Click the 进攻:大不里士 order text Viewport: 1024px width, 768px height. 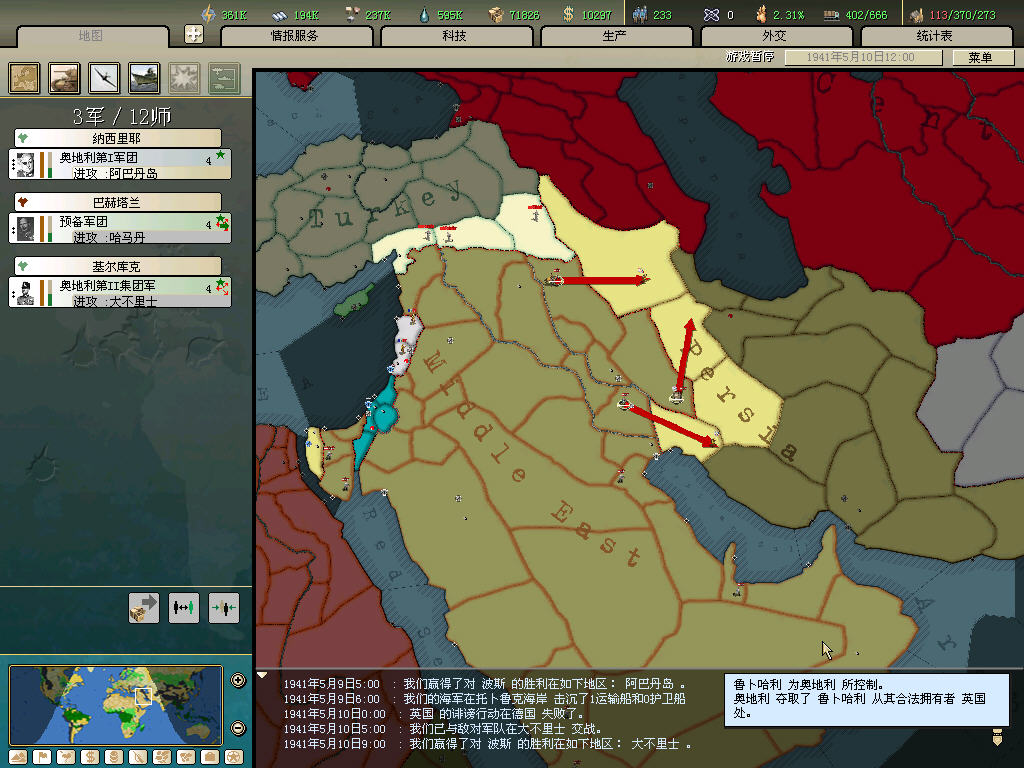(x=115, y=302)
